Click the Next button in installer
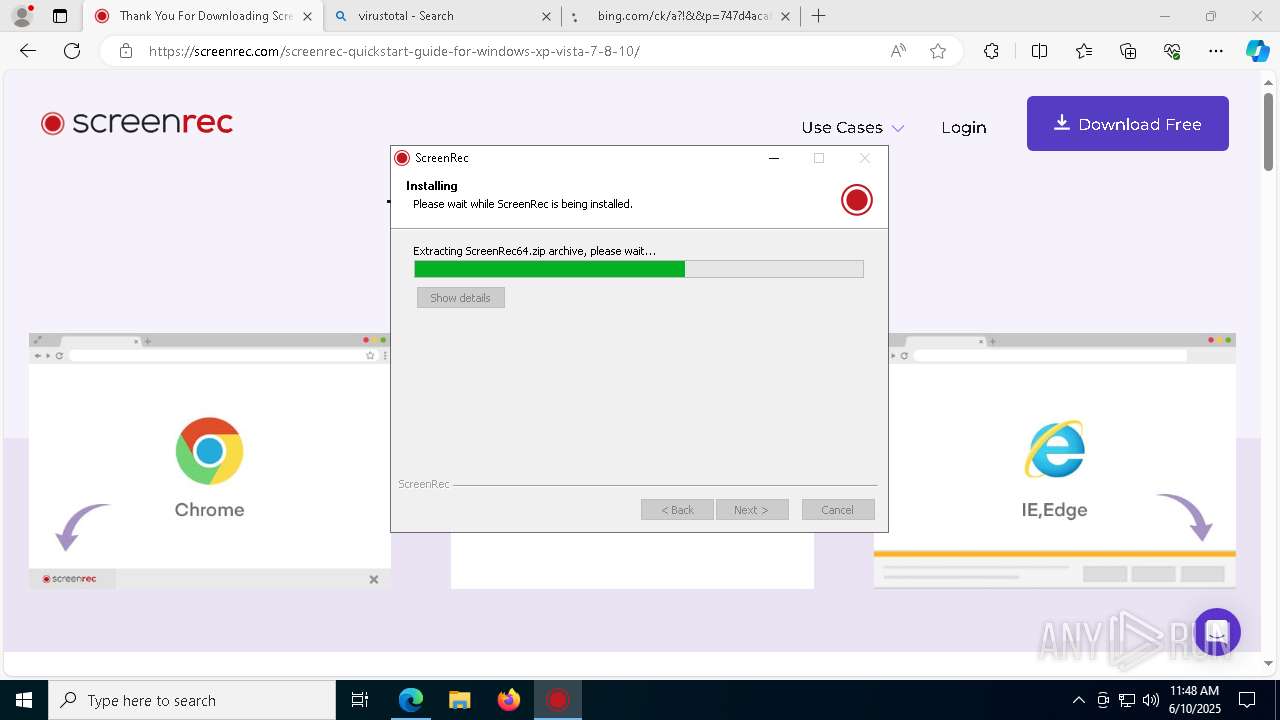The image size is (1280, 720). click(752, 510)
